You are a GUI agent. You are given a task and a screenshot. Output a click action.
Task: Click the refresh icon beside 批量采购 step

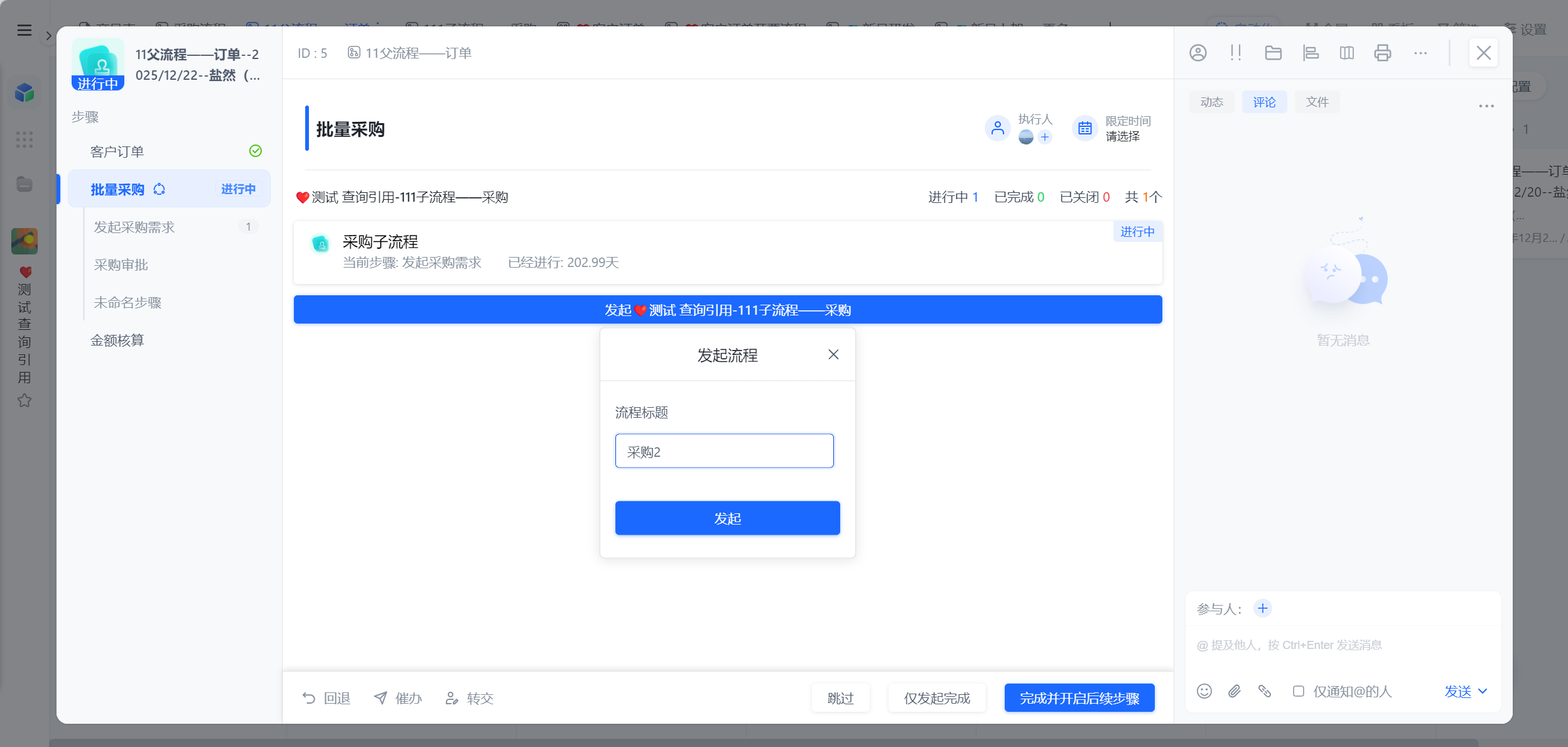point(160,189)
